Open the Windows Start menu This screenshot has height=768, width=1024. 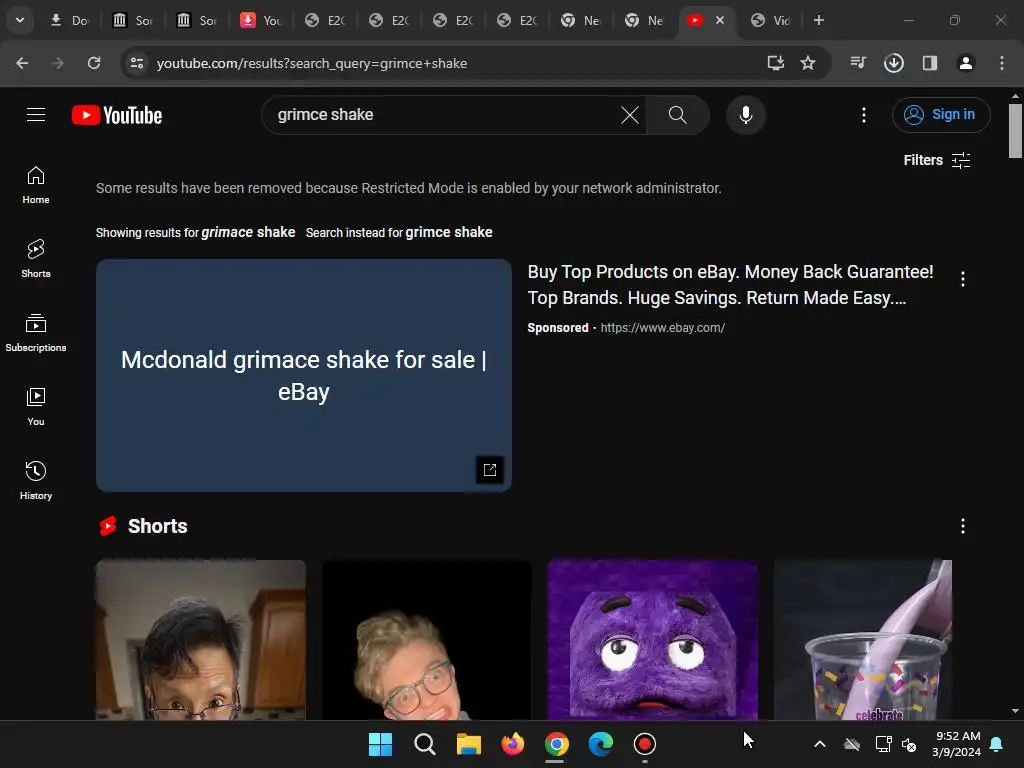coord(380,744)
